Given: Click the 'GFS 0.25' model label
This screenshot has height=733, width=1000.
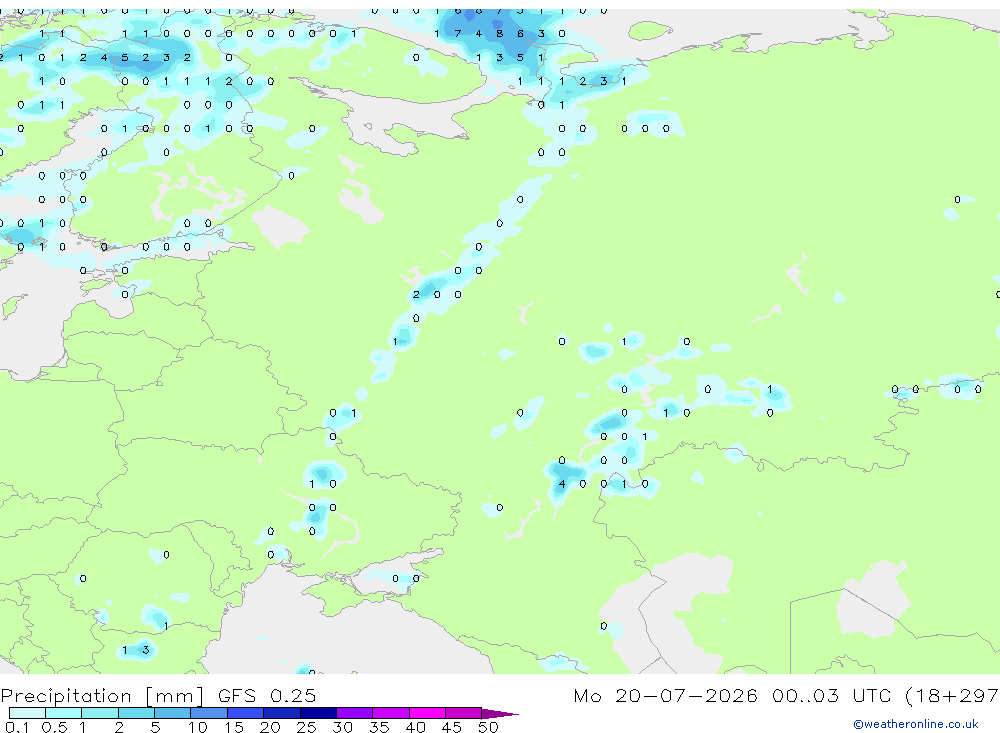Looking at the screenshot, I should coord(267,695).
